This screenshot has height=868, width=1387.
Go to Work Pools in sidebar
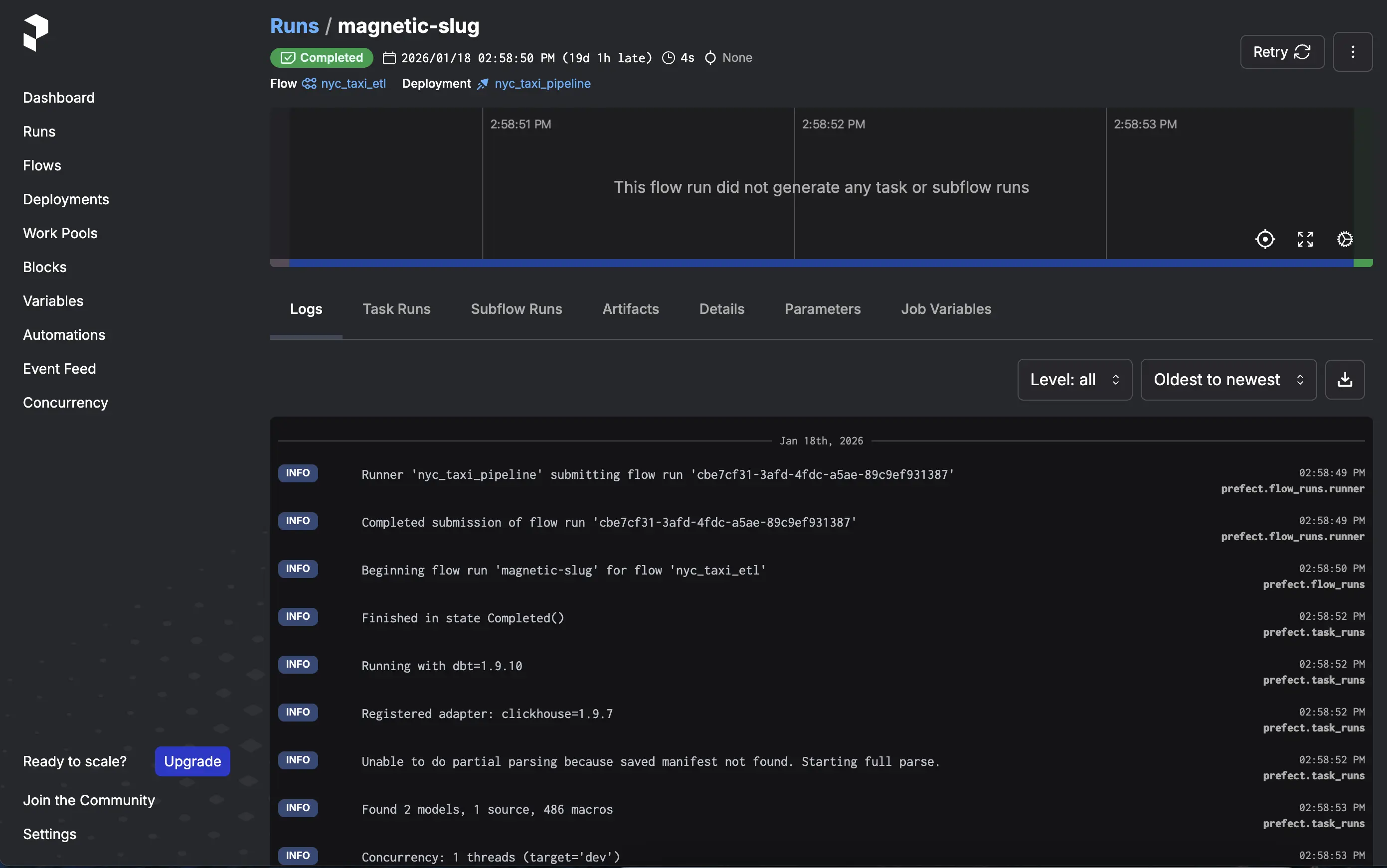tap(60, 233)
